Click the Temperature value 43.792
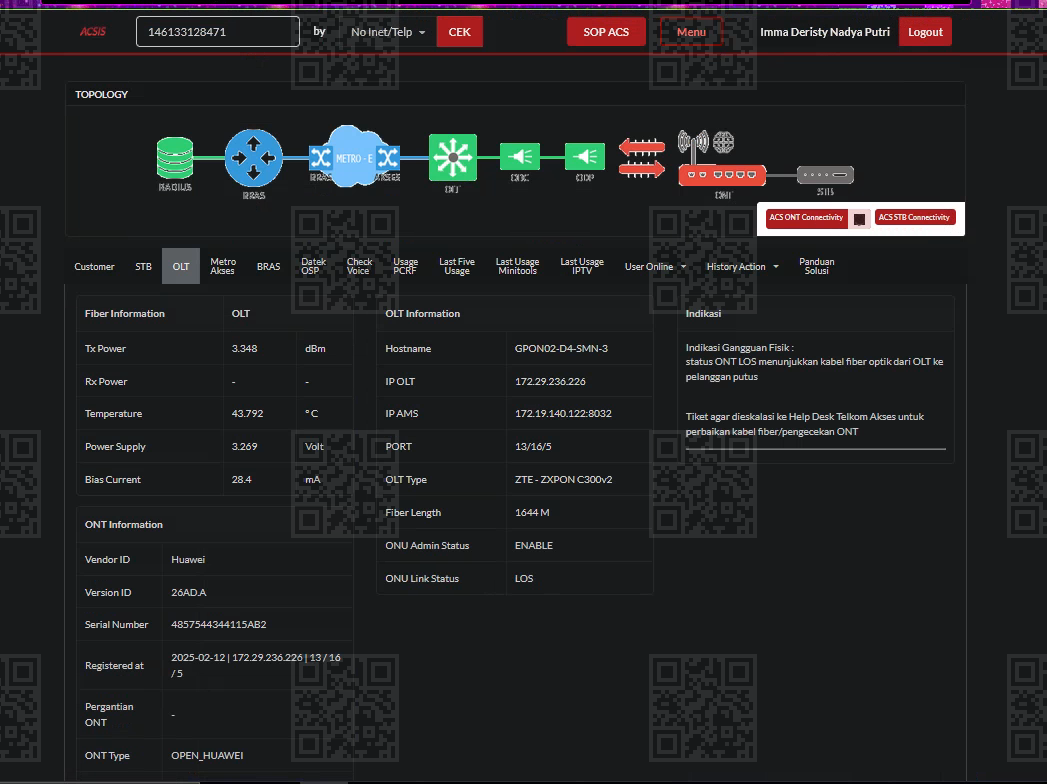Screen dimensions: 1047x784 click(x=247, y=413)
